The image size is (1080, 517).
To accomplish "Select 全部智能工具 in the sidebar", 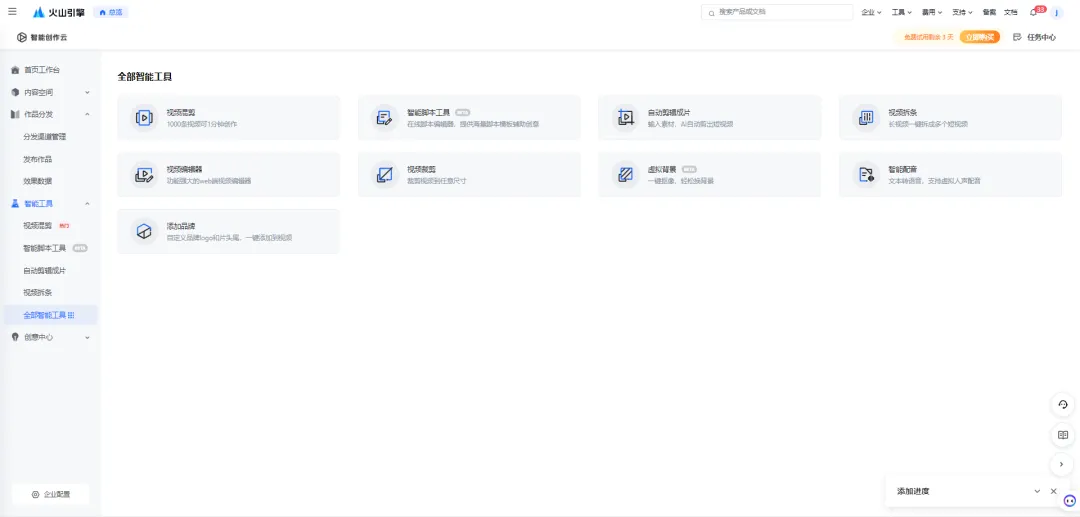I will (x=50, y=315).
